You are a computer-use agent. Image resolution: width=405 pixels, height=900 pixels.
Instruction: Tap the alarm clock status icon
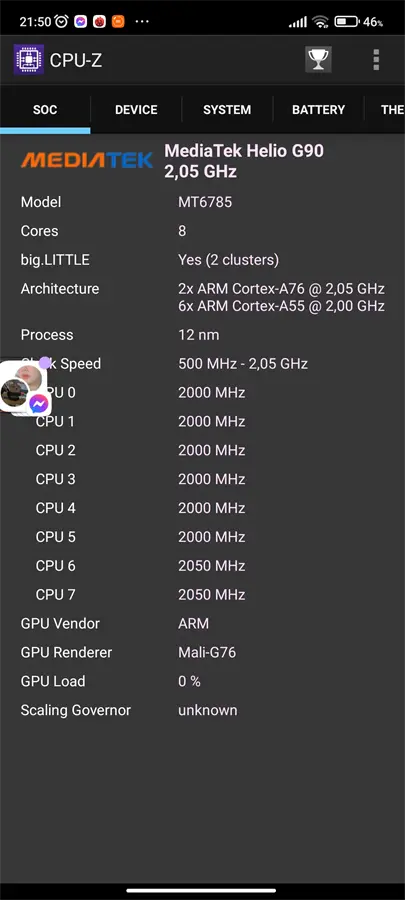pyautogui.click(x=61, y=22)
